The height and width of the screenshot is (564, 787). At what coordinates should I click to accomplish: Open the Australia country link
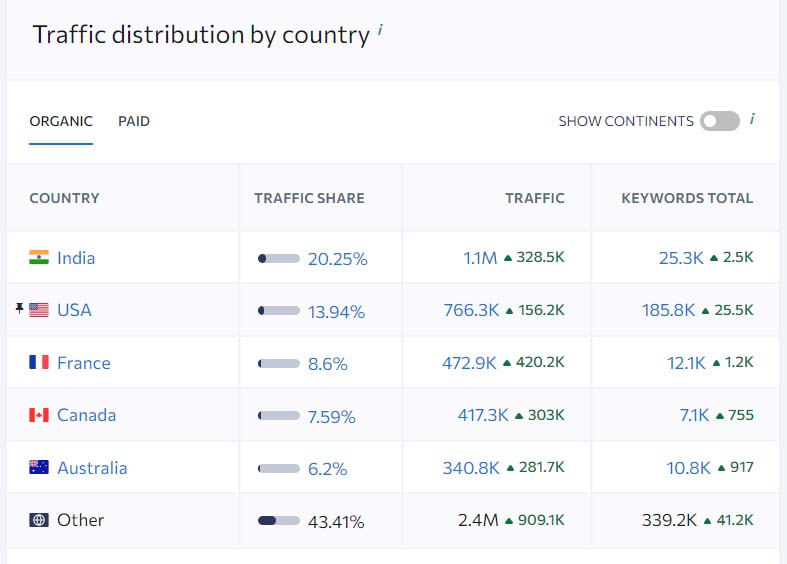point(92,468)
